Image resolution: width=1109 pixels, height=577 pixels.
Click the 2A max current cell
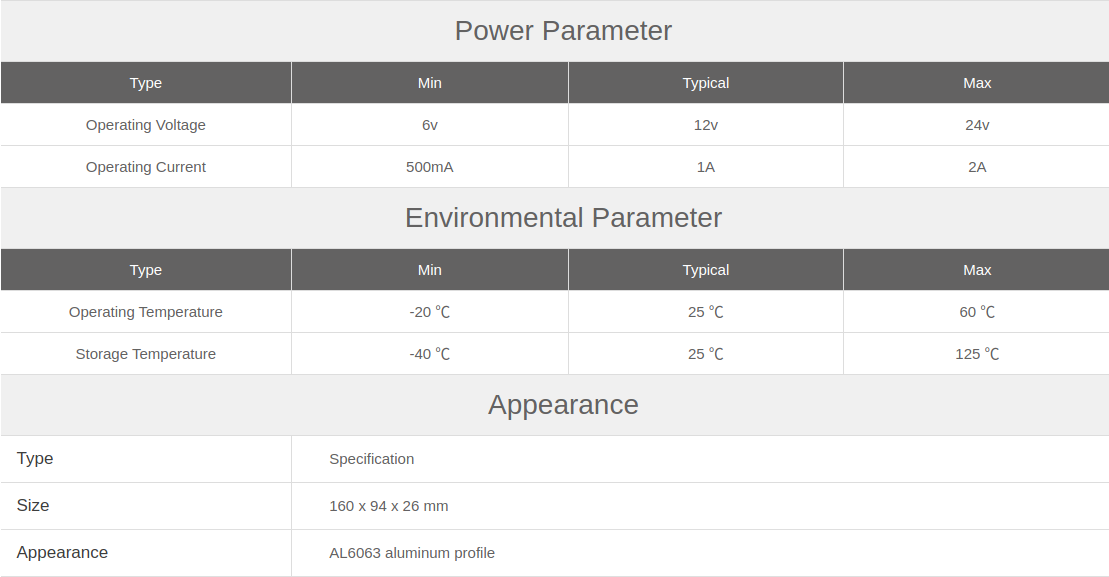977,167
